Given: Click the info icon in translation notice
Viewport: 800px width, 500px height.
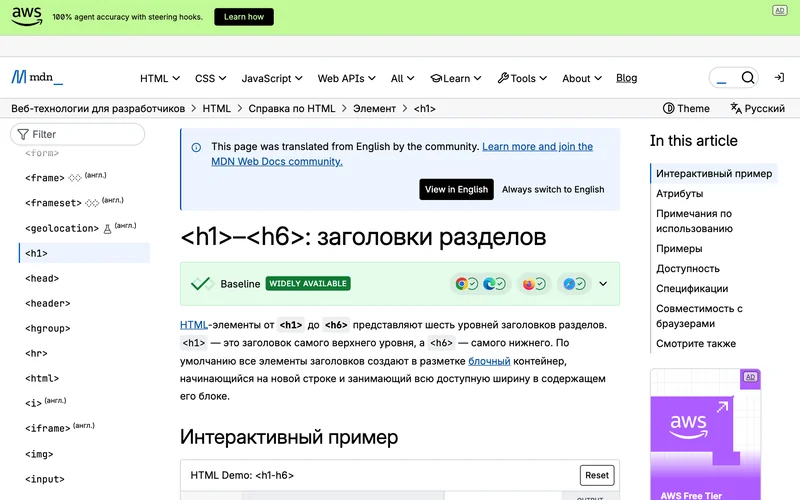Looking at the screenshot, I should click(x=196, y=147).
